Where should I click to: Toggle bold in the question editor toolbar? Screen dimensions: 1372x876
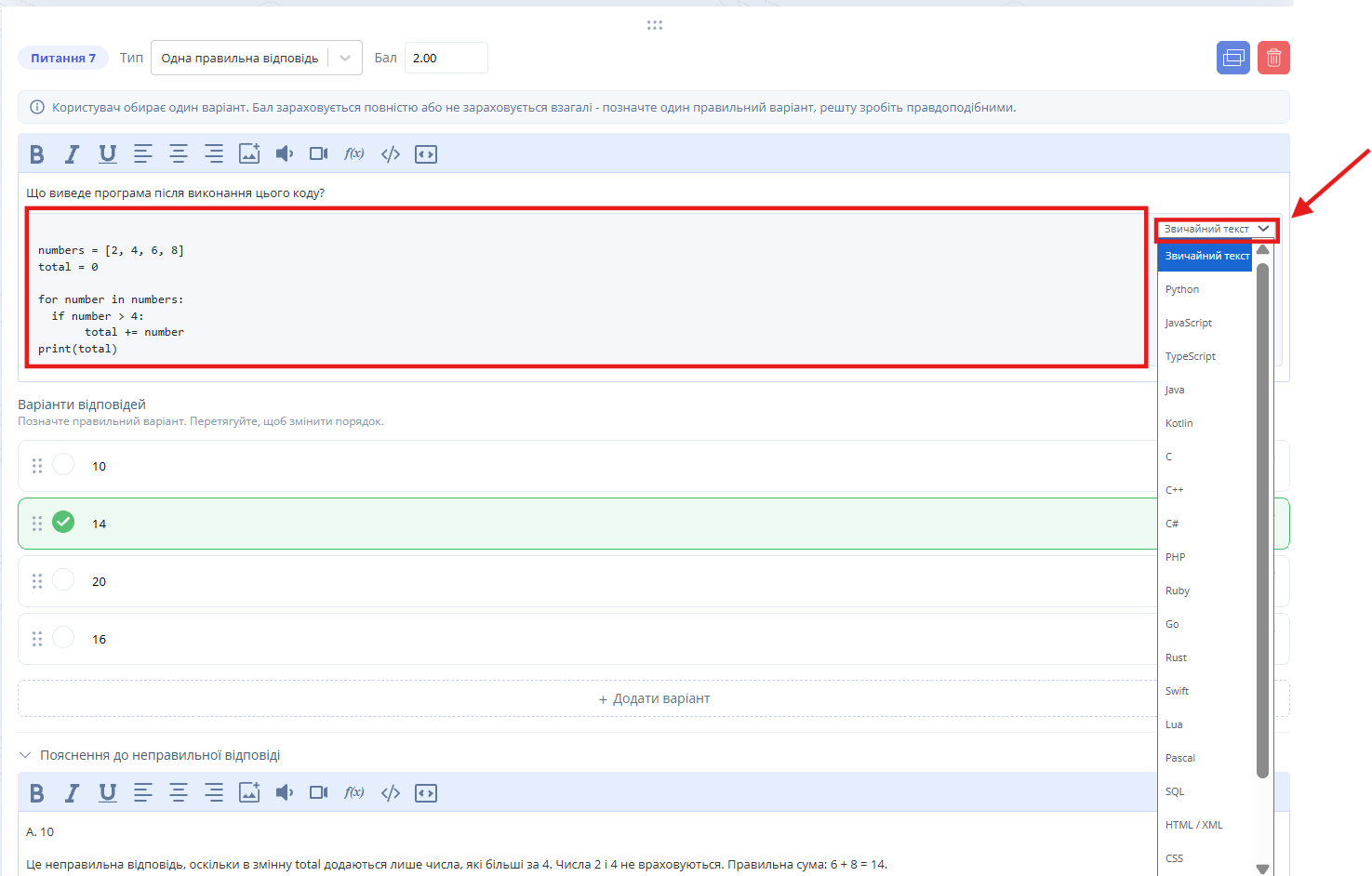pos(37,154)
